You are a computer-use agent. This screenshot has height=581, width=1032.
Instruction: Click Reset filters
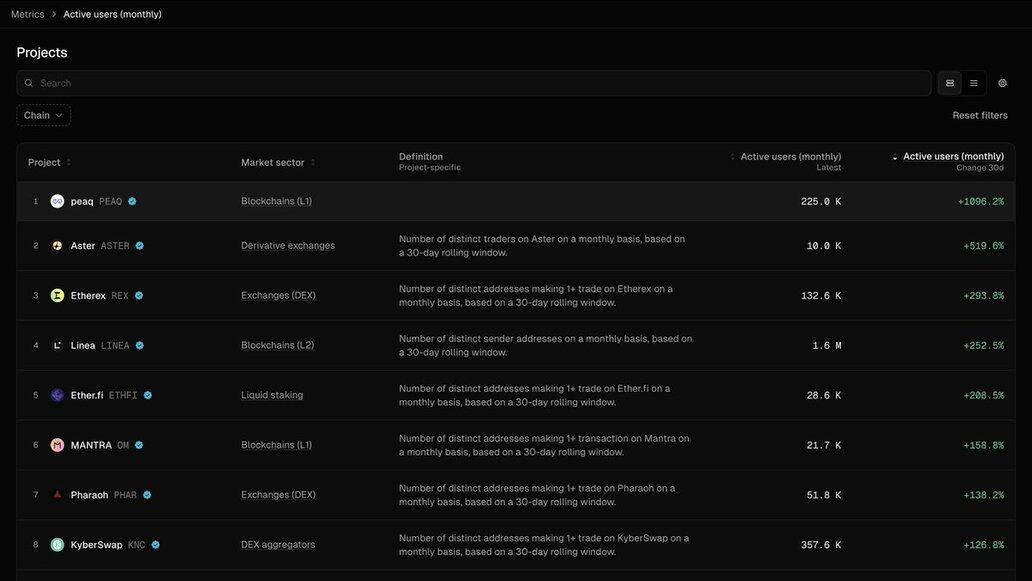point(979,115)
